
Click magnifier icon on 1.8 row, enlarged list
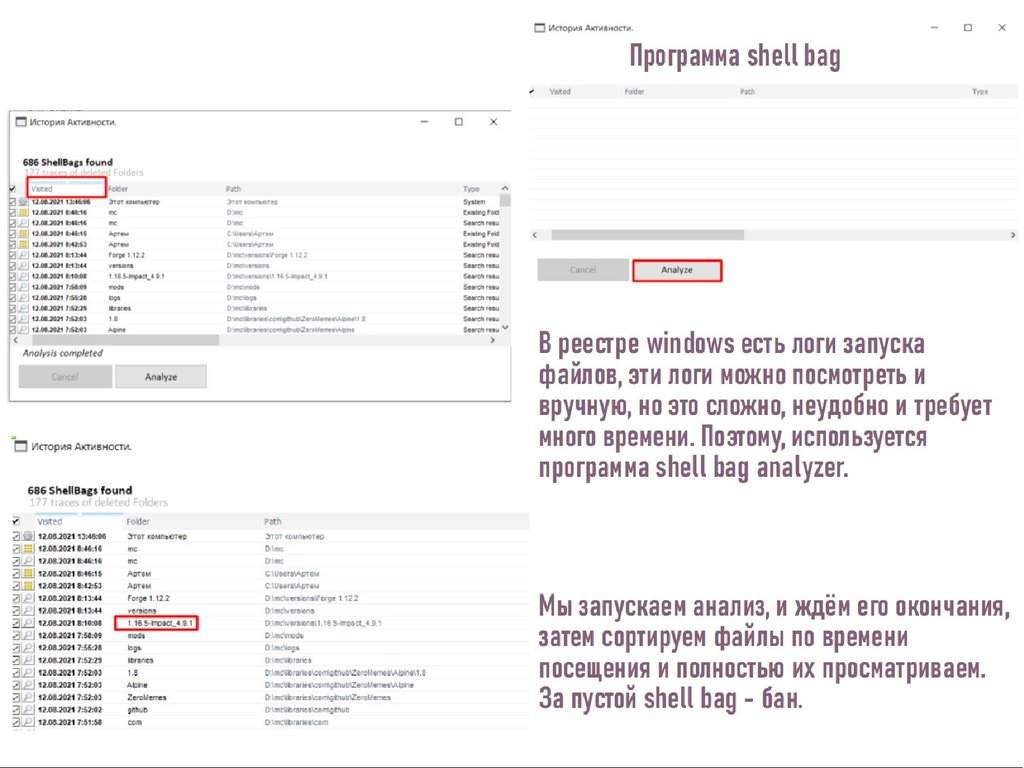point(28,673)
